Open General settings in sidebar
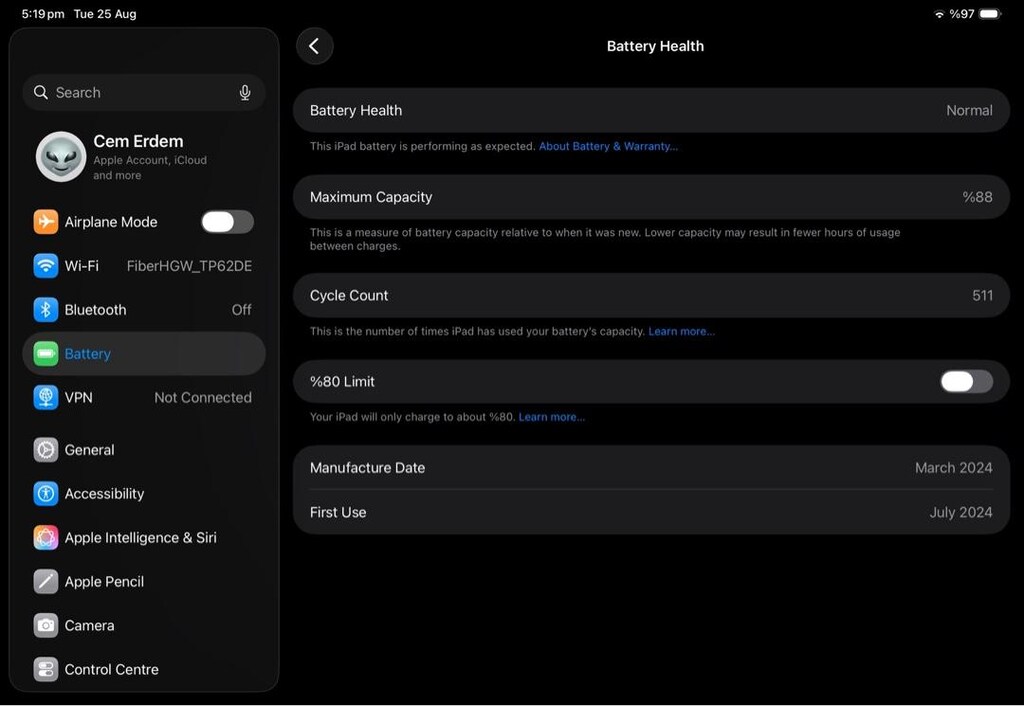 tap(144, 450)
